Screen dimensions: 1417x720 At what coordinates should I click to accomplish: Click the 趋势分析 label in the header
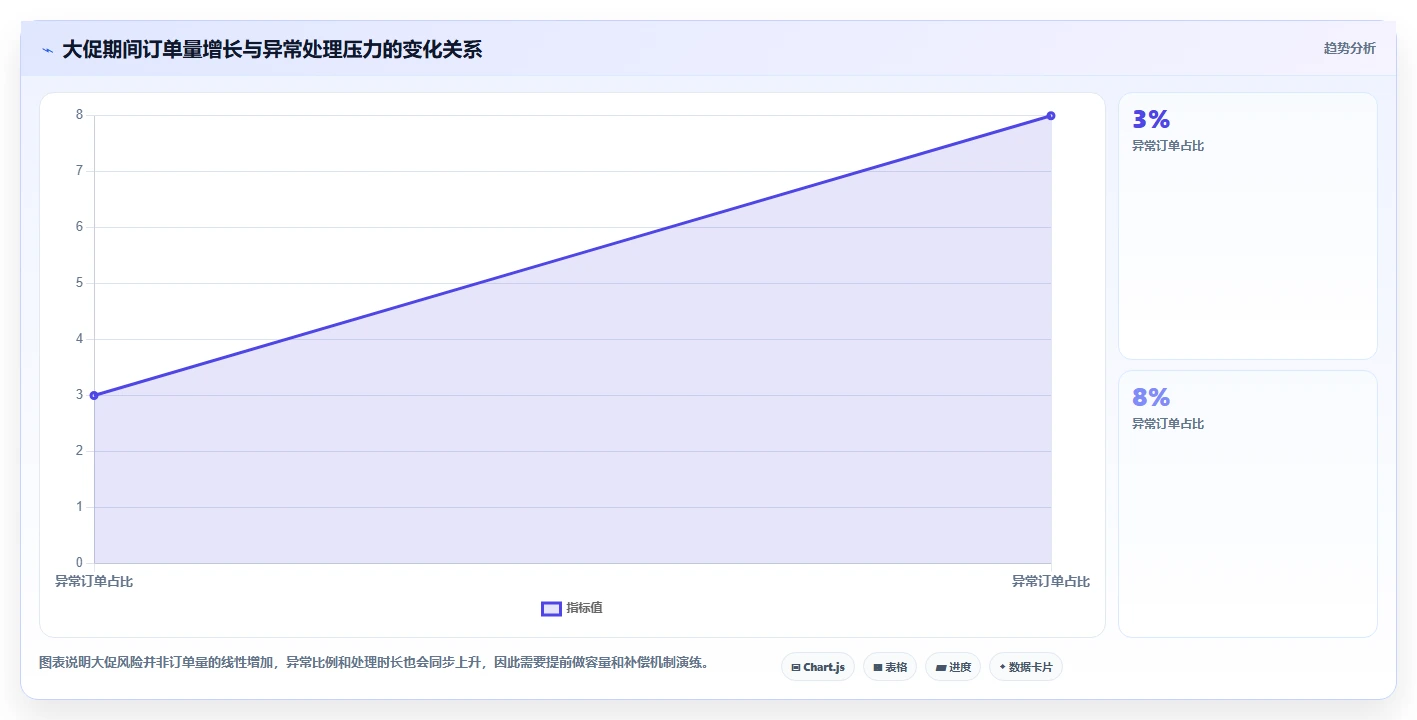coord(1349,48)
